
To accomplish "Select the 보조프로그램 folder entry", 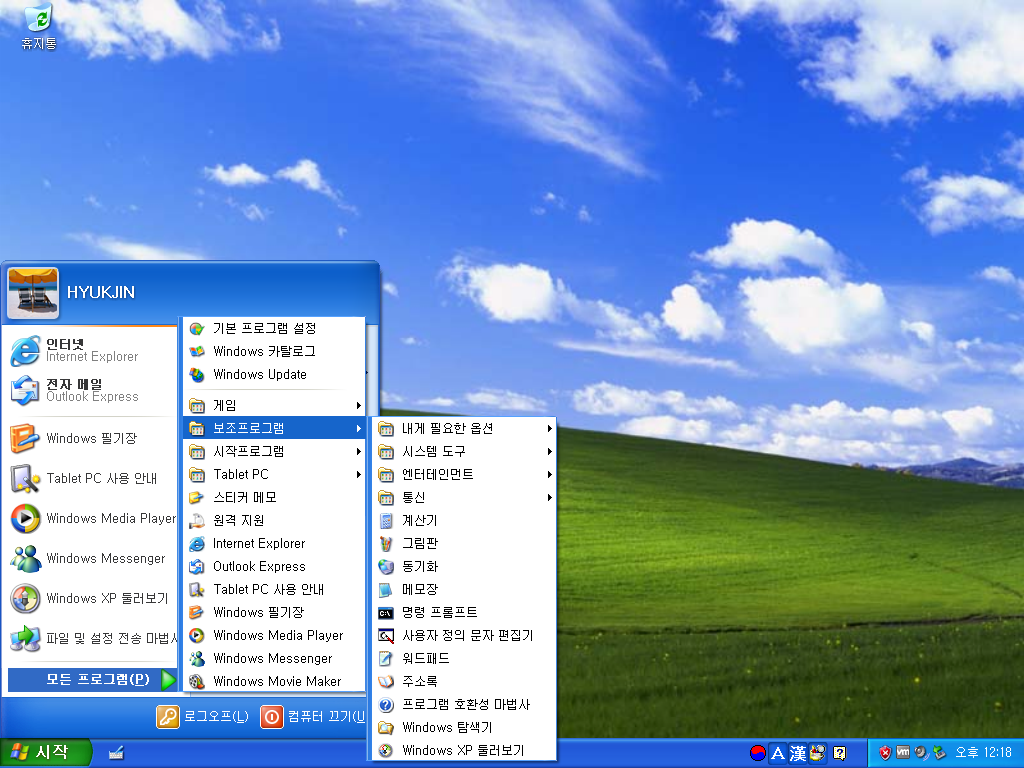I will pyautogui.click(x=274, y=428).
